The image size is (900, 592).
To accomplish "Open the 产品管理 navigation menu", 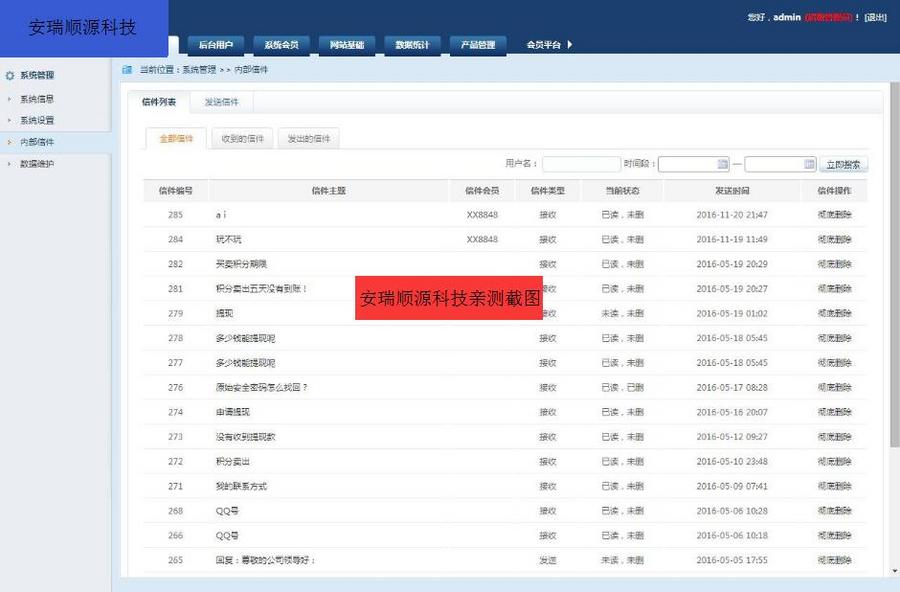I will (x=479, y=45).
